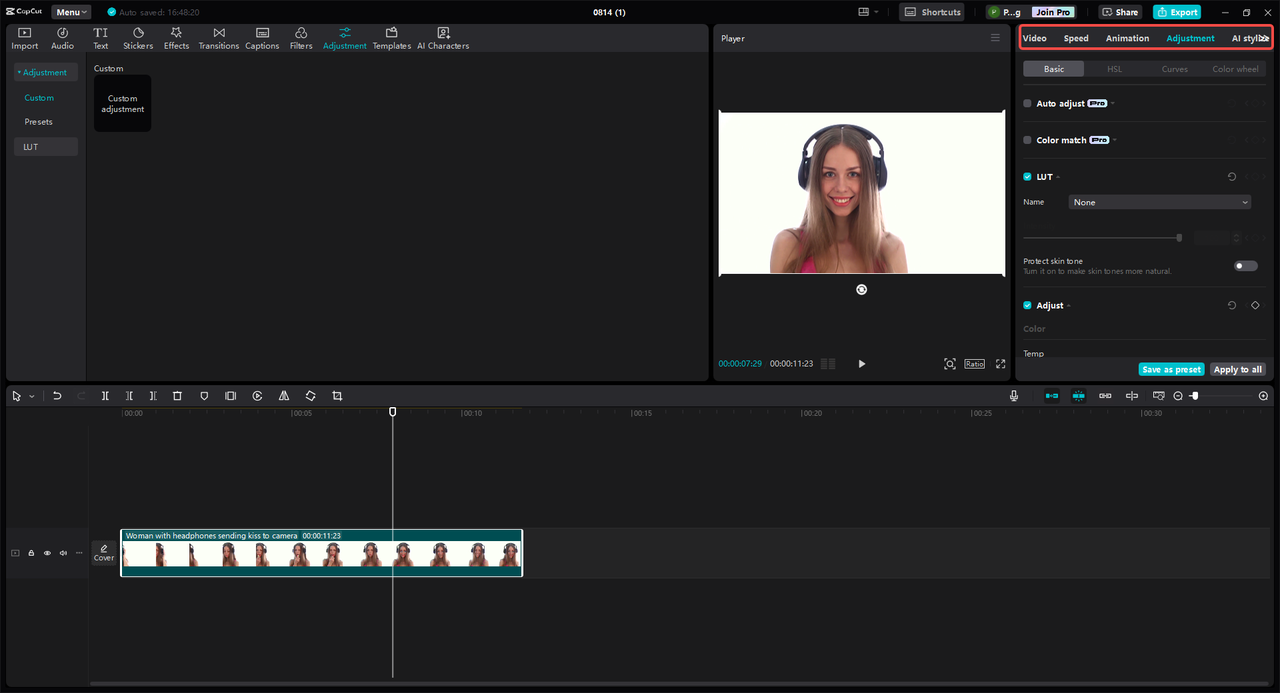1280x693 pixels.
Task: Open the Captions panel
Action: pos(262,38)
